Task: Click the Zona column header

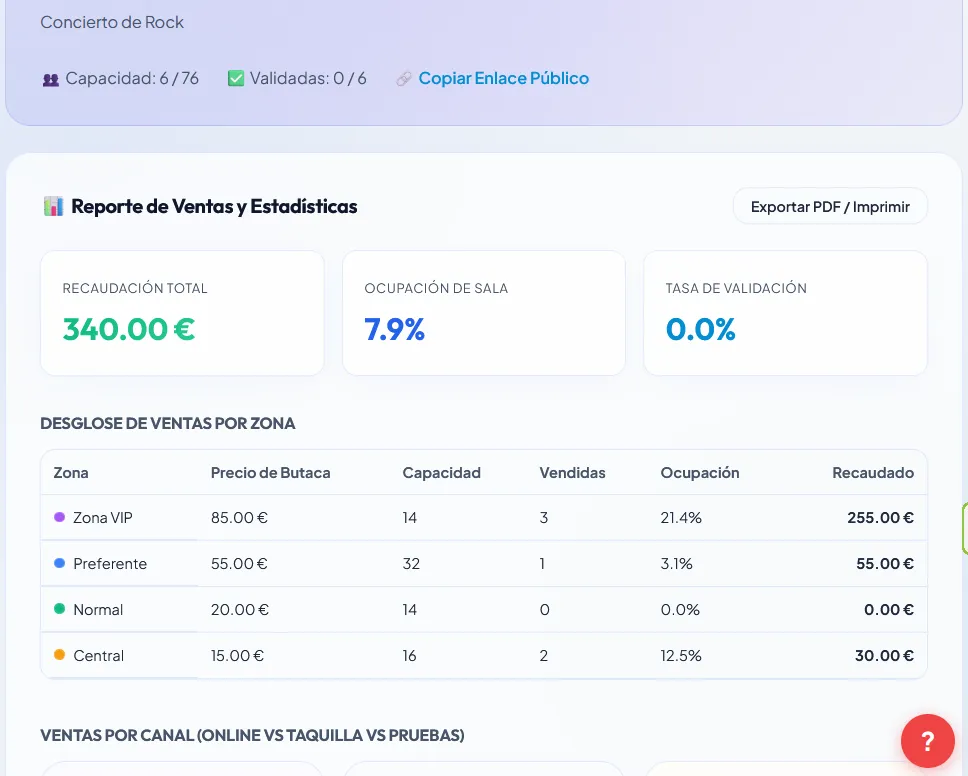Action: click(x=71, y=473)
